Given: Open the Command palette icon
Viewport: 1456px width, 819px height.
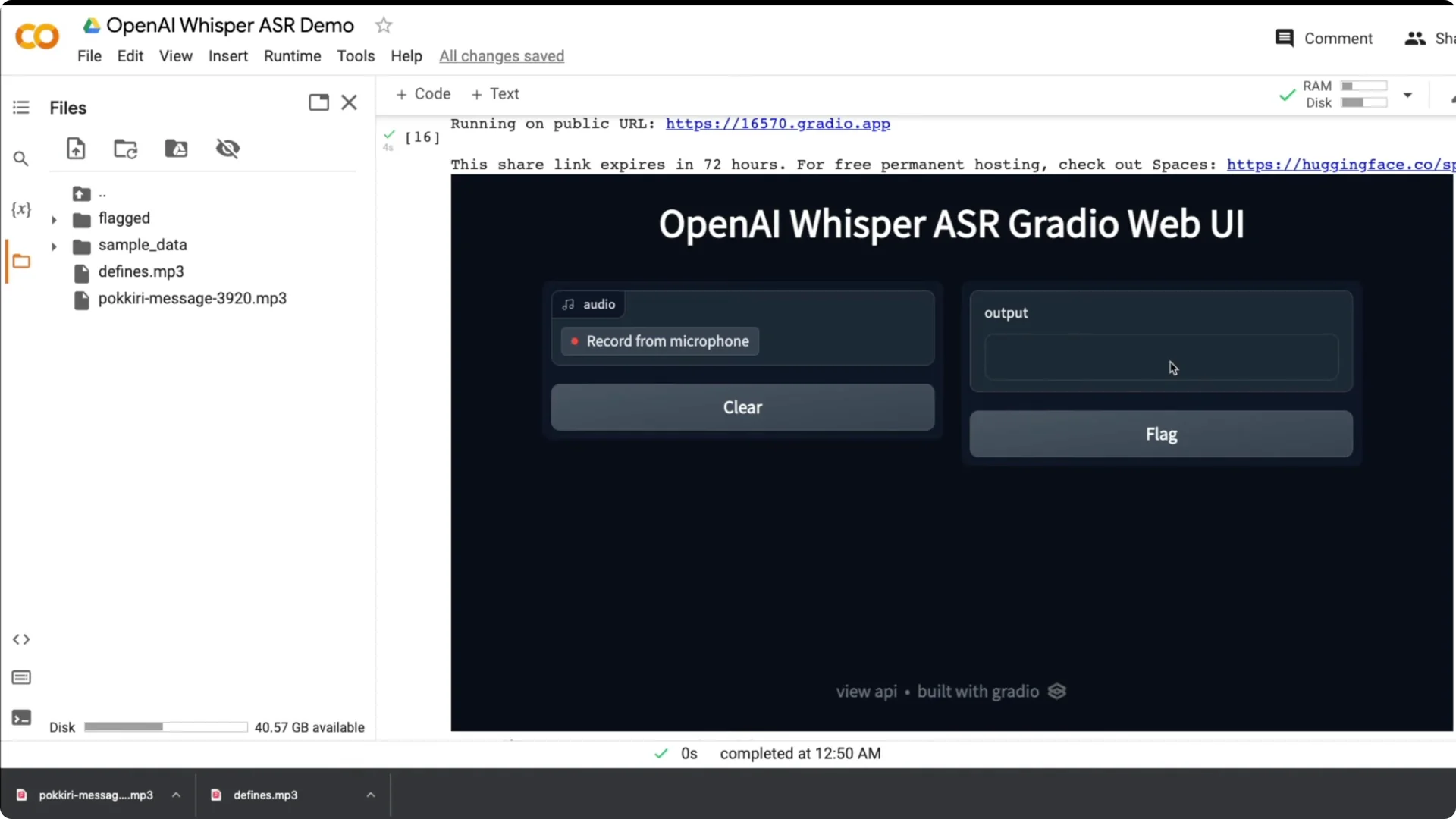Looking at the screenshot, I should (x=20, y=677).
